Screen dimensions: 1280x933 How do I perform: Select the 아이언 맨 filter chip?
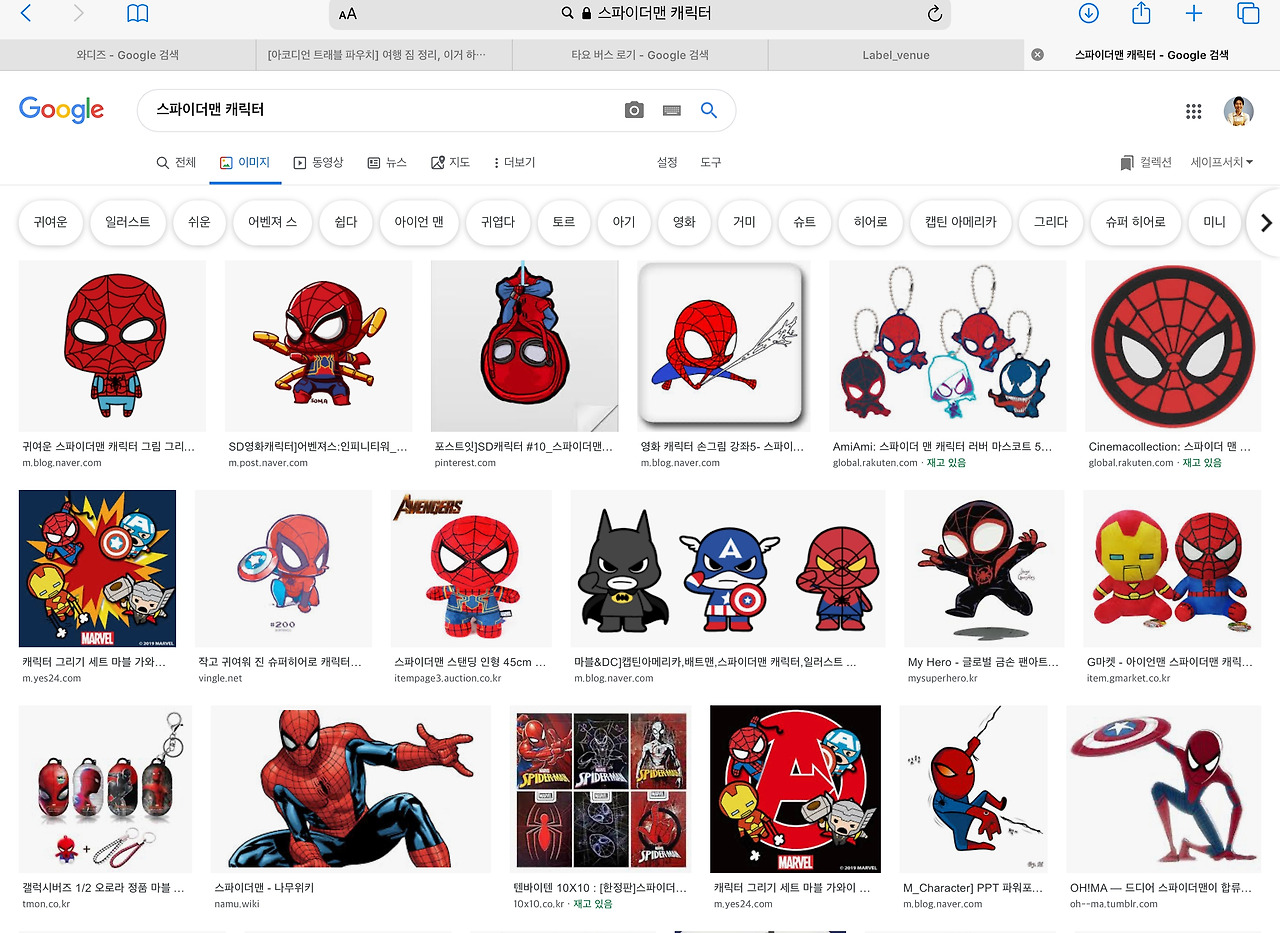[419, 222]
